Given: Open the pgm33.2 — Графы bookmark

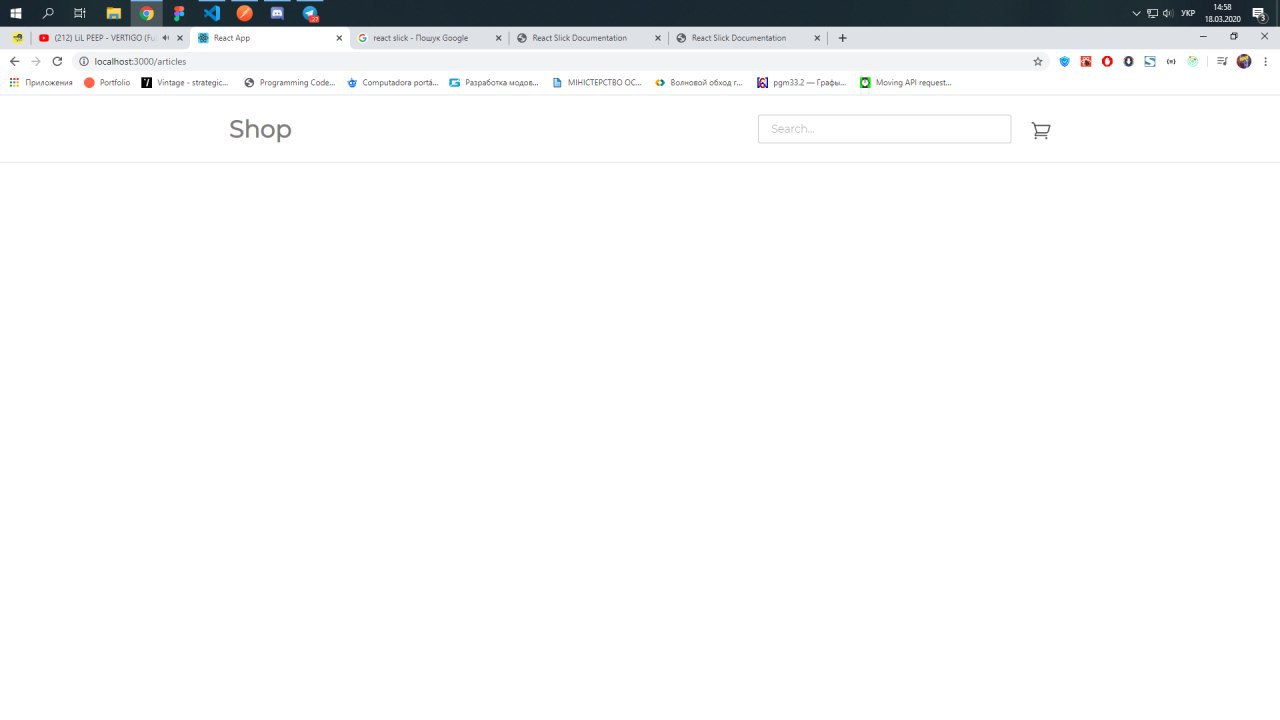Looking at the screenshot, I should click(802, 83).
